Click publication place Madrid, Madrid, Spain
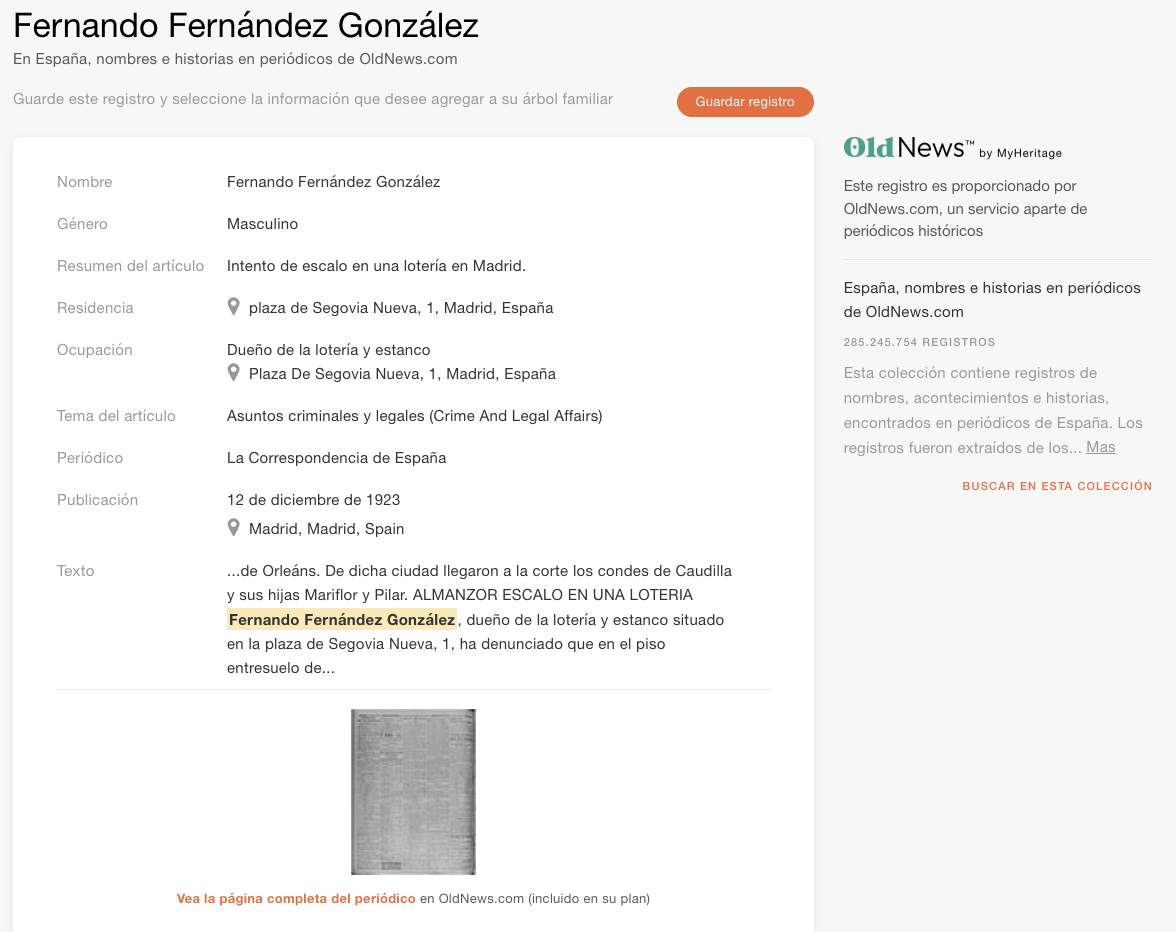Image resolution: width=1176 pixels, height=932 pixels. coord(327,529)
